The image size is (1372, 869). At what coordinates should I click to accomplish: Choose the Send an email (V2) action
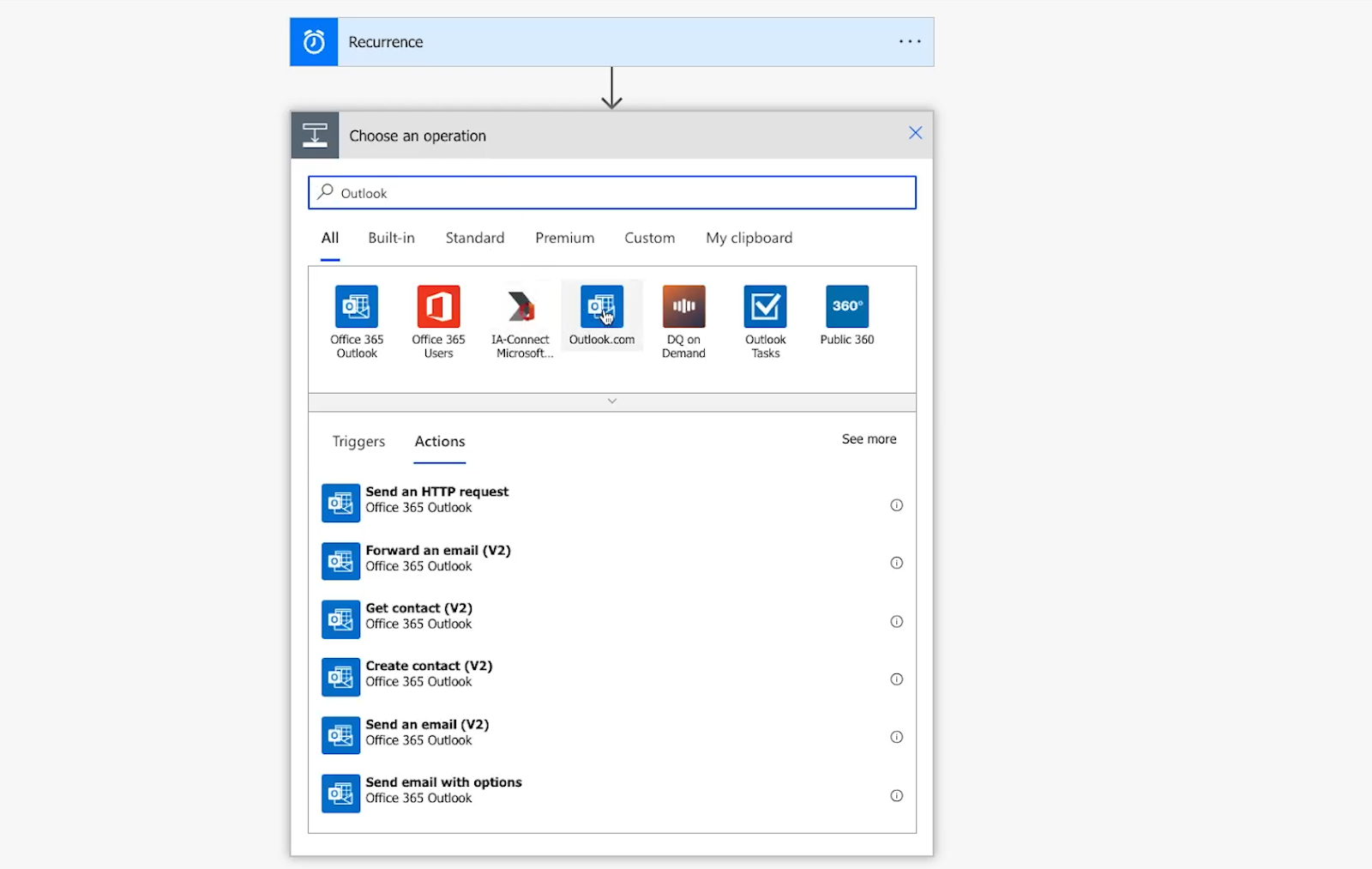tap(612, 735)
